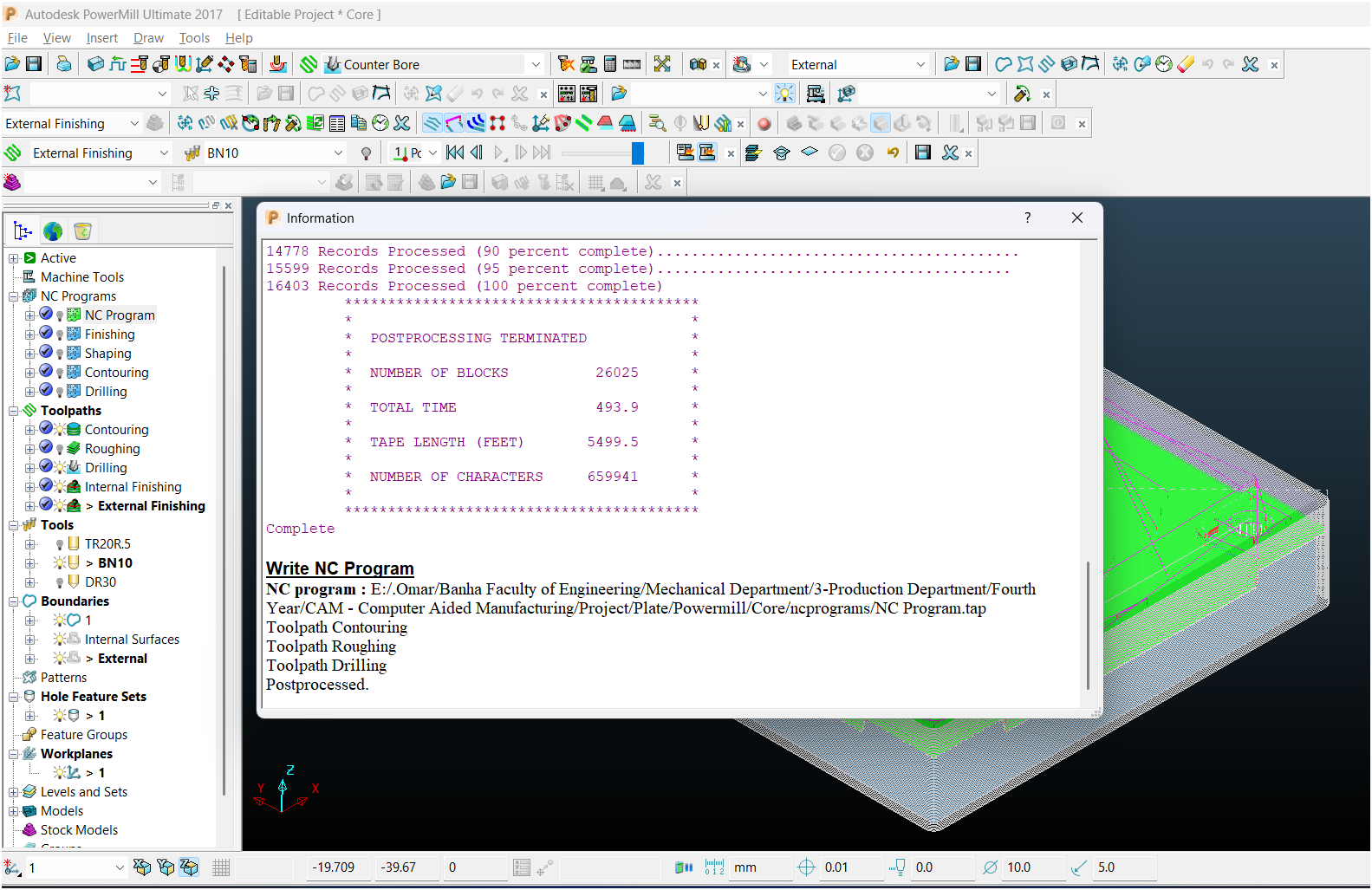
Task: Collapse the NC Programs tree node
Action: (x=14, y=296)
